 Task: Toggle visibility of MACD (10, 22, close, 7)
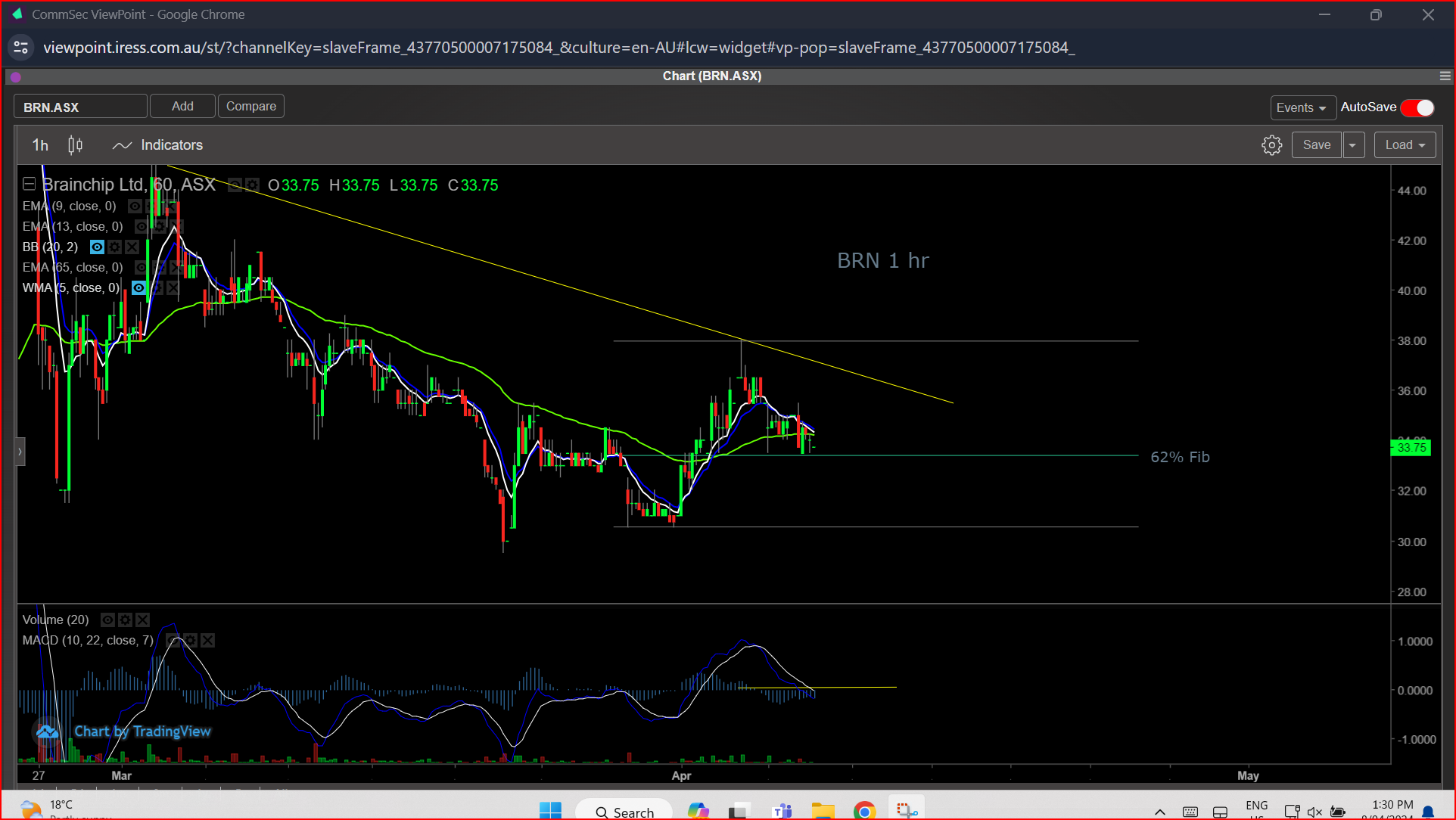click(x=173, y=640)
